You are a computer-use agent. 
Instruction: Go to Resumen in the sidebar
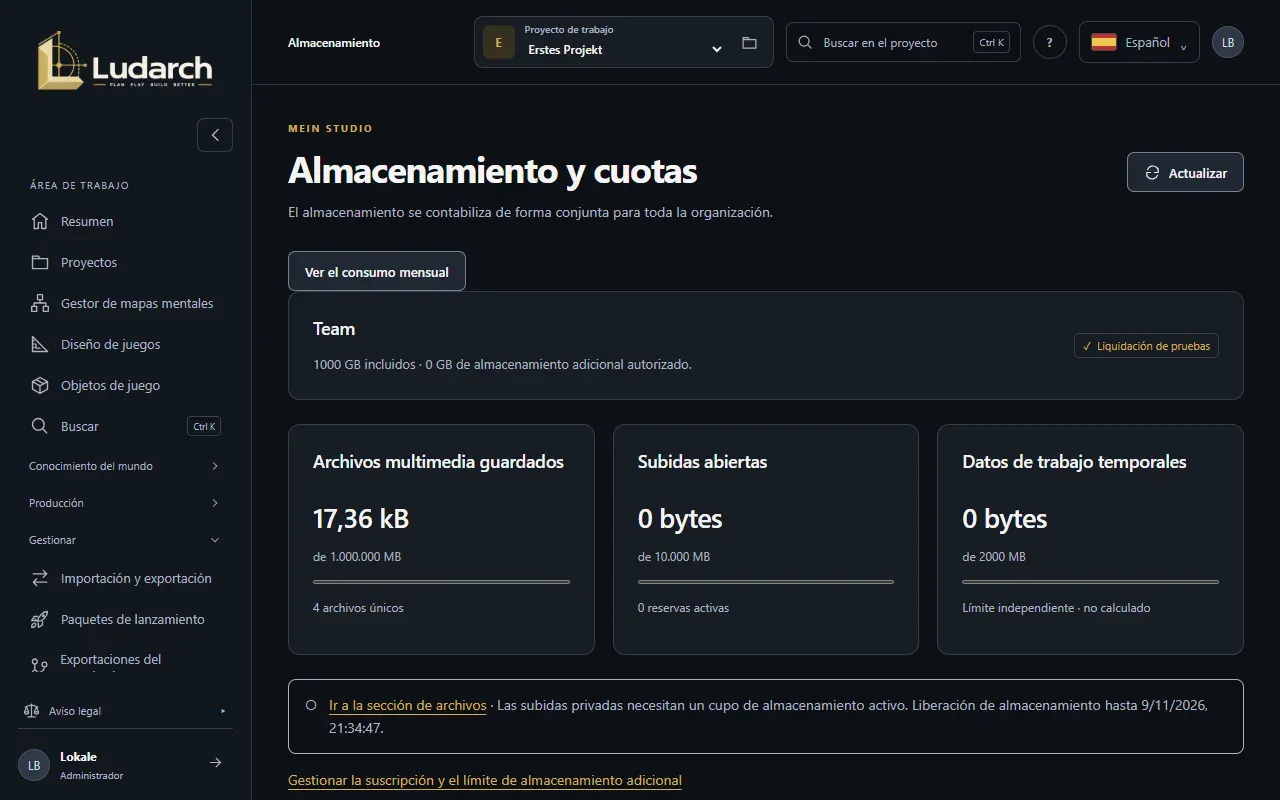point(125,221)
